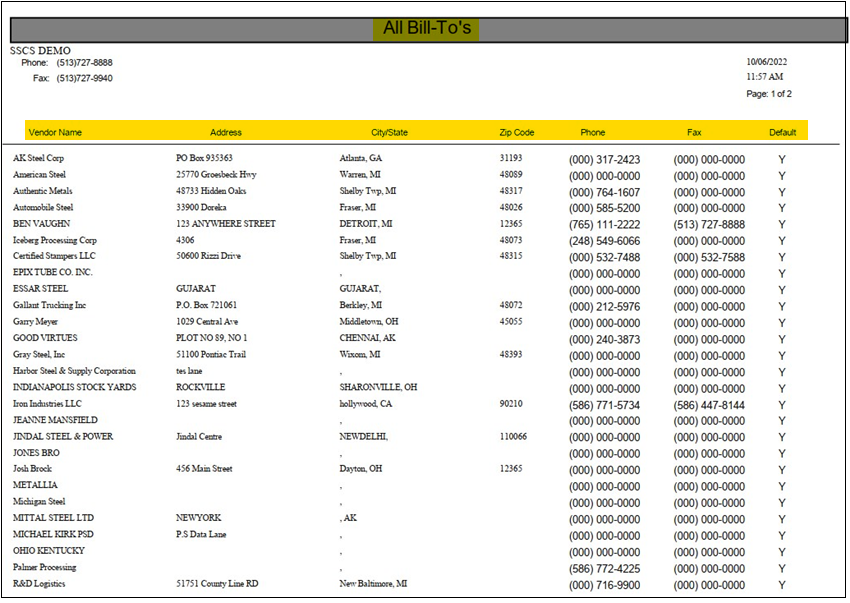Click the Vendor Name column header
This screenshot has width=850, height=603.
[55, 132]
